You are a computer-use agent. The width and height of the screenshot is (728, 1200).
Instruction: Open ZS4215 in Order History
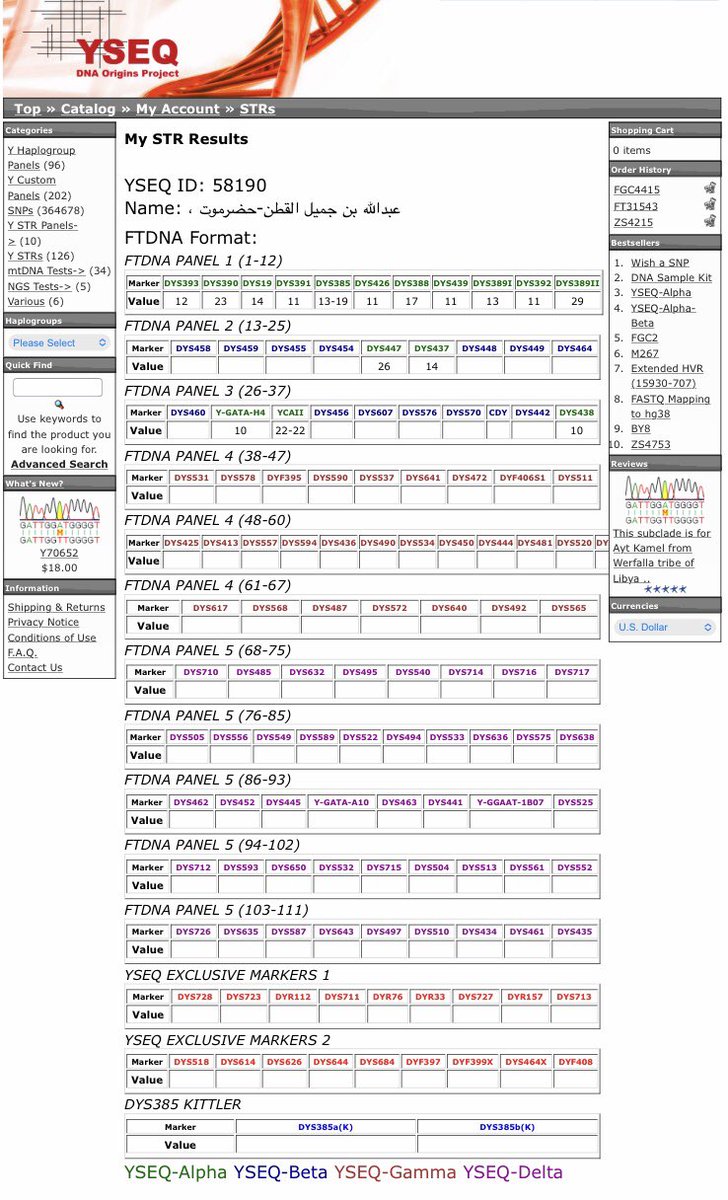(633, 222)
